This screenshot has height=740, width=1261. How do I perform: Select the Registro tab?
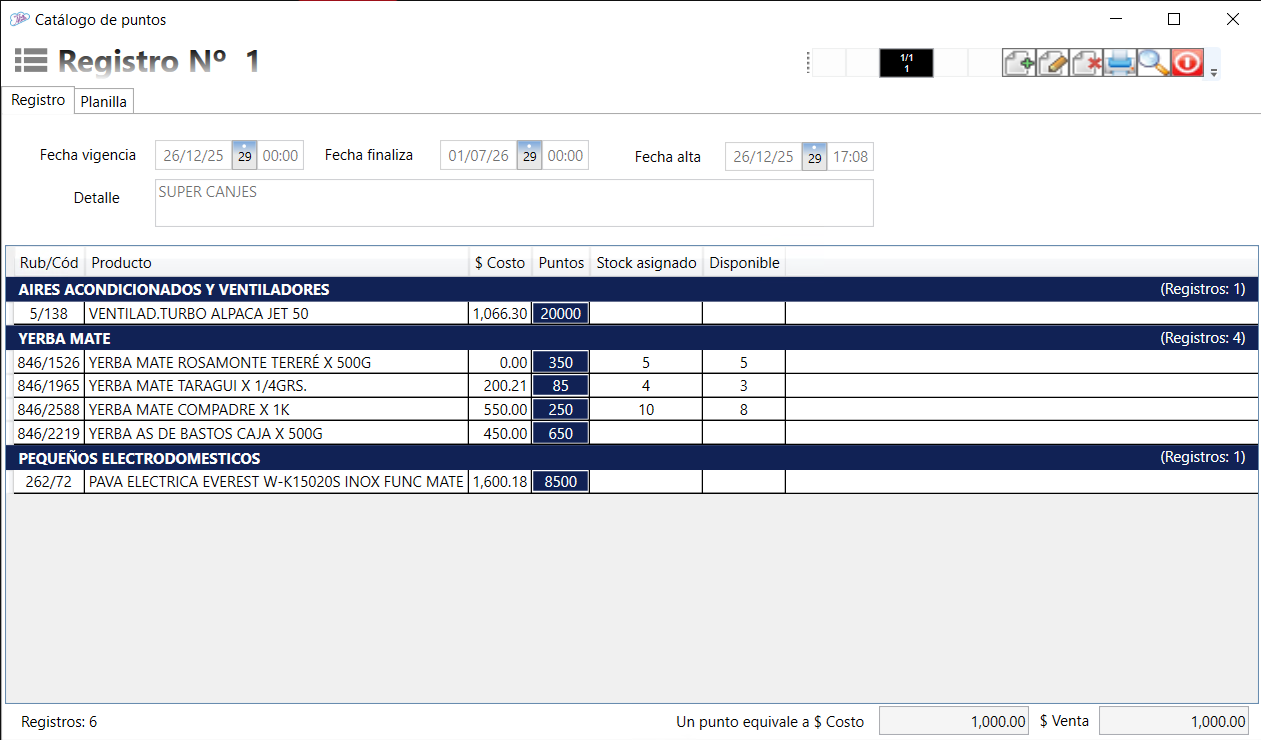pos(38,100)
